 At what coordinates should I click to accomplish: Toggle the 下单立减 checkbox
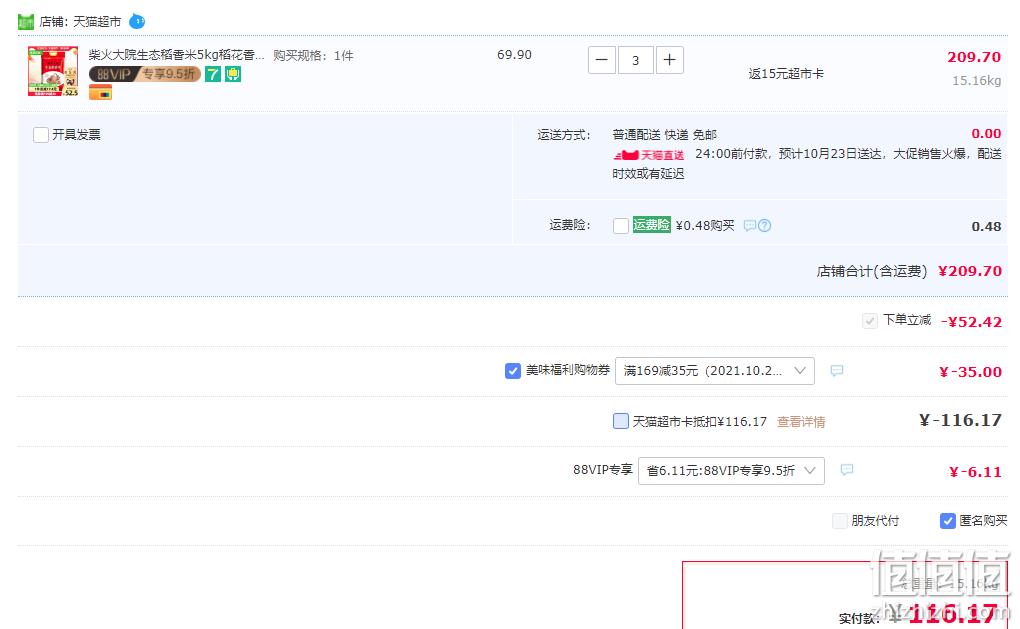870,321
